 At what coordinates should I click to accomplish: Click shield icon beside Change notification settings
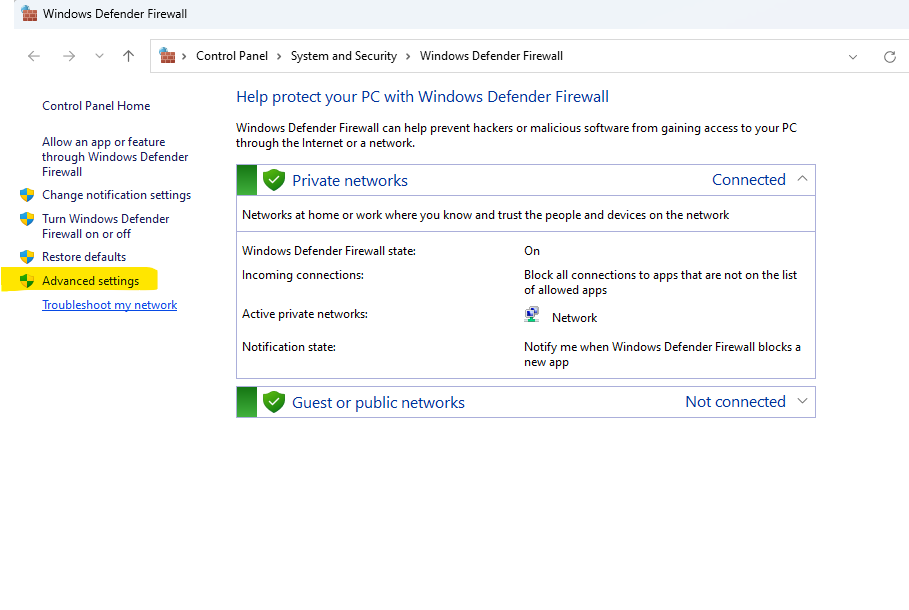(27, 195)
